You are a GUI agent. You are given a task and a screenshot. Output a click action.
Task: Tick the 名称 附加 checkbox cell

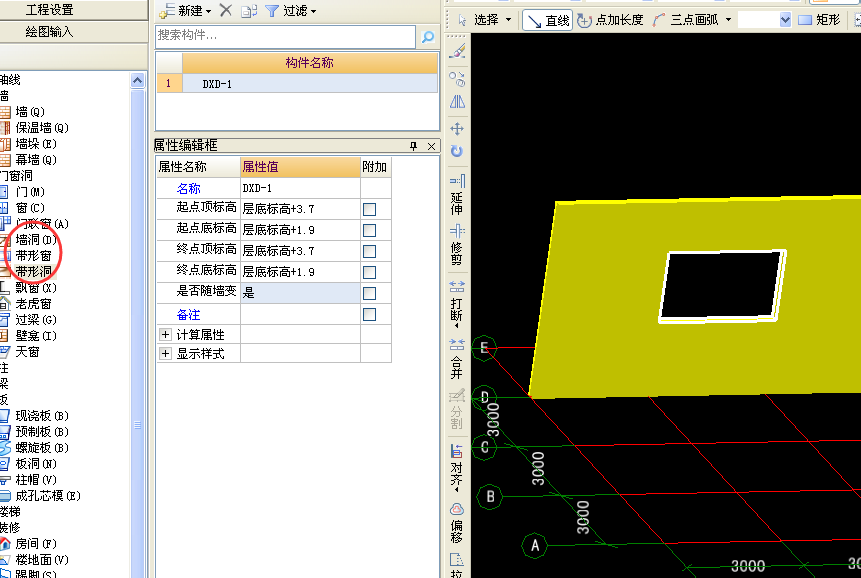coord(376,188)
